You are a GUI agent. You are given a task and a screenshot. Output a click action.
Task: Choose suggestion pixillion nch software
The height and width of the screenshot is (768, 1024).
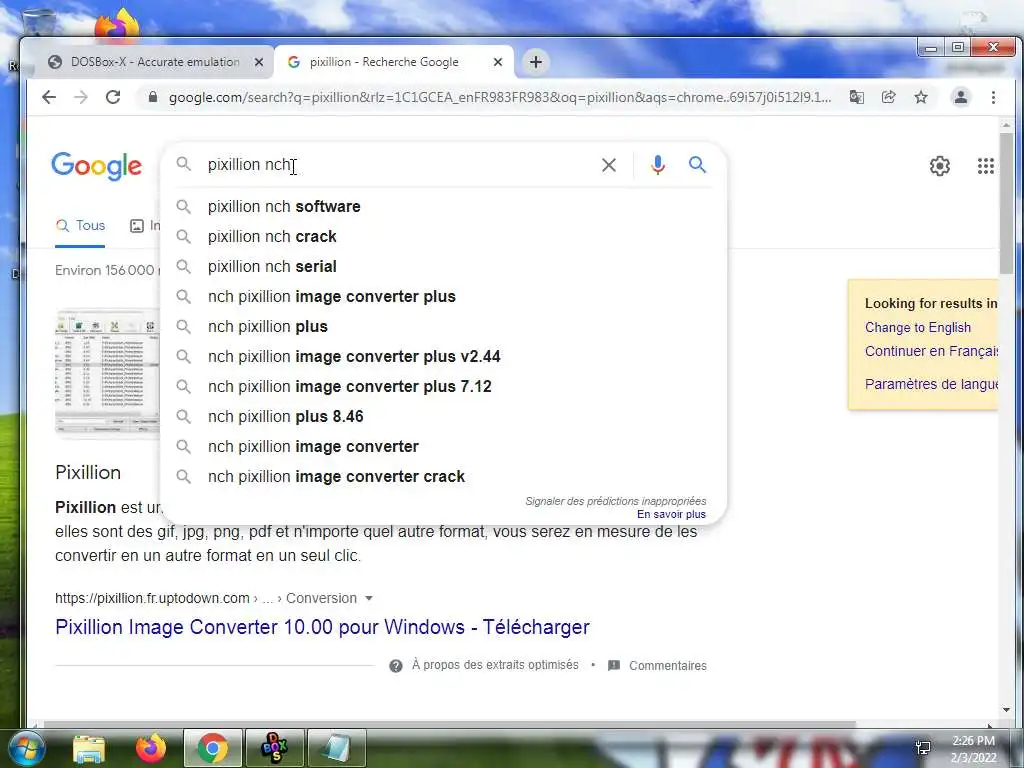pyautogui.click(x=443, y=206)
